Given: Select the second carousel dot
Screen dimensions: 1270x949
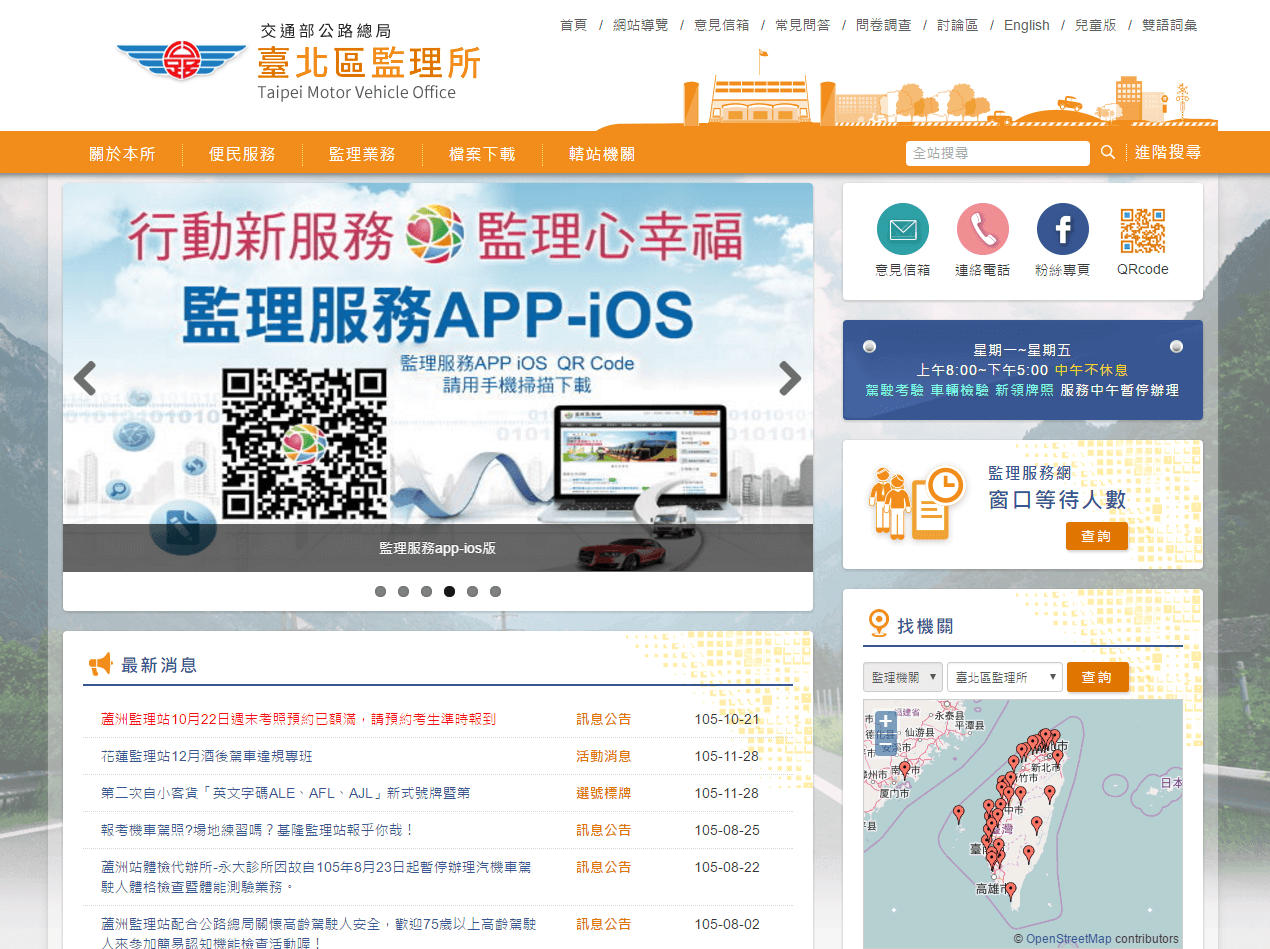Looking at the screenshot, I should pyautogui.click(x=403, y=591).
